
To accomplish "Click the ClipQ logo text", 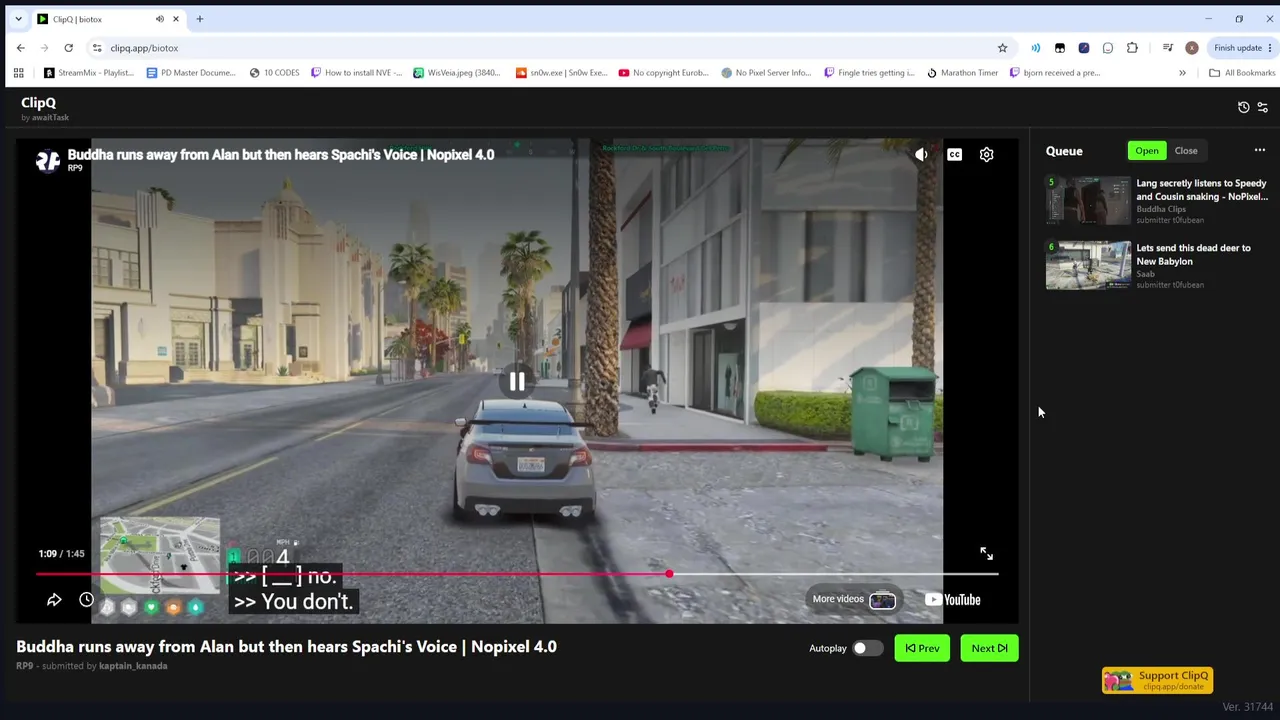I will pos(38,102).
